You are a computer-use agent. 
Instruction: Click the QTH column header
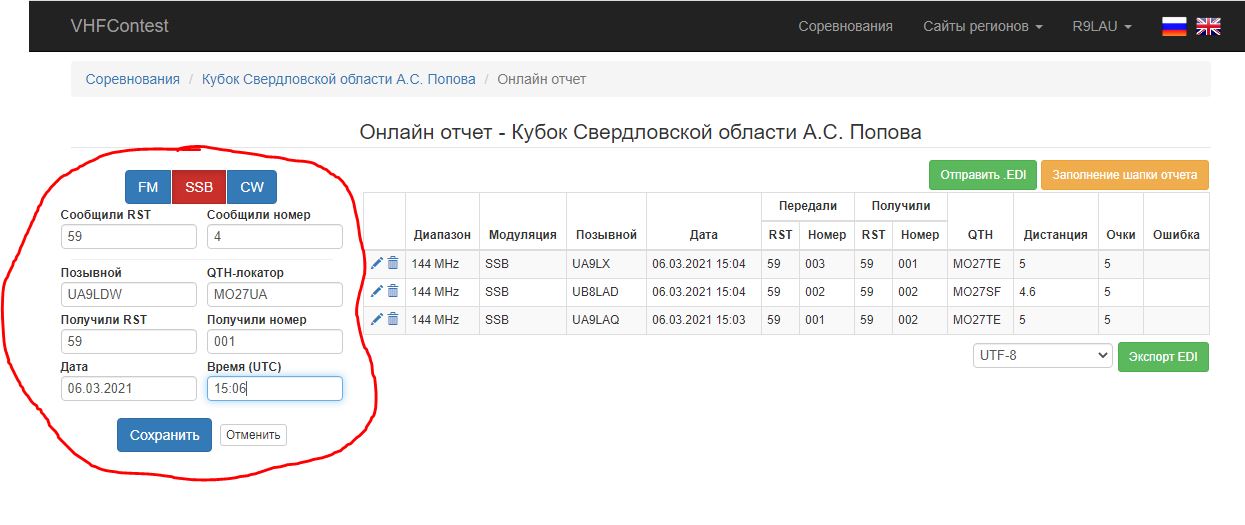[x=980, y=235]
